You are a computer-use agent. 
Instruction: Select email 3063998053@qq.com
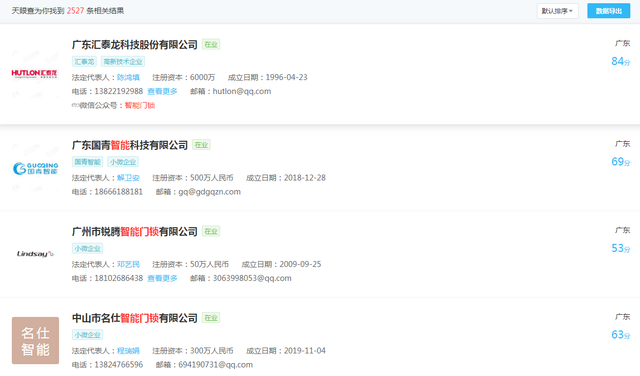[252, 278]
